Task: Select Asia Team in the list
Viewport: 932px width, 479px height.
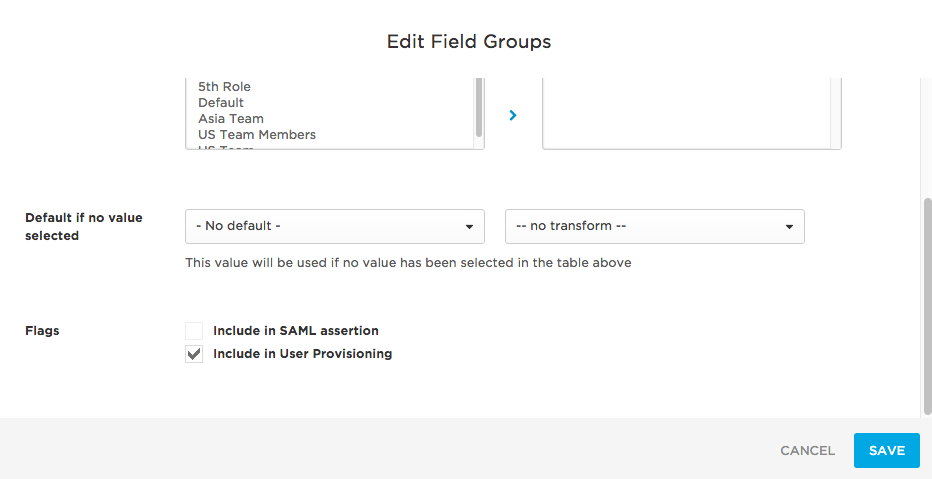Action: tap(231, 119)
